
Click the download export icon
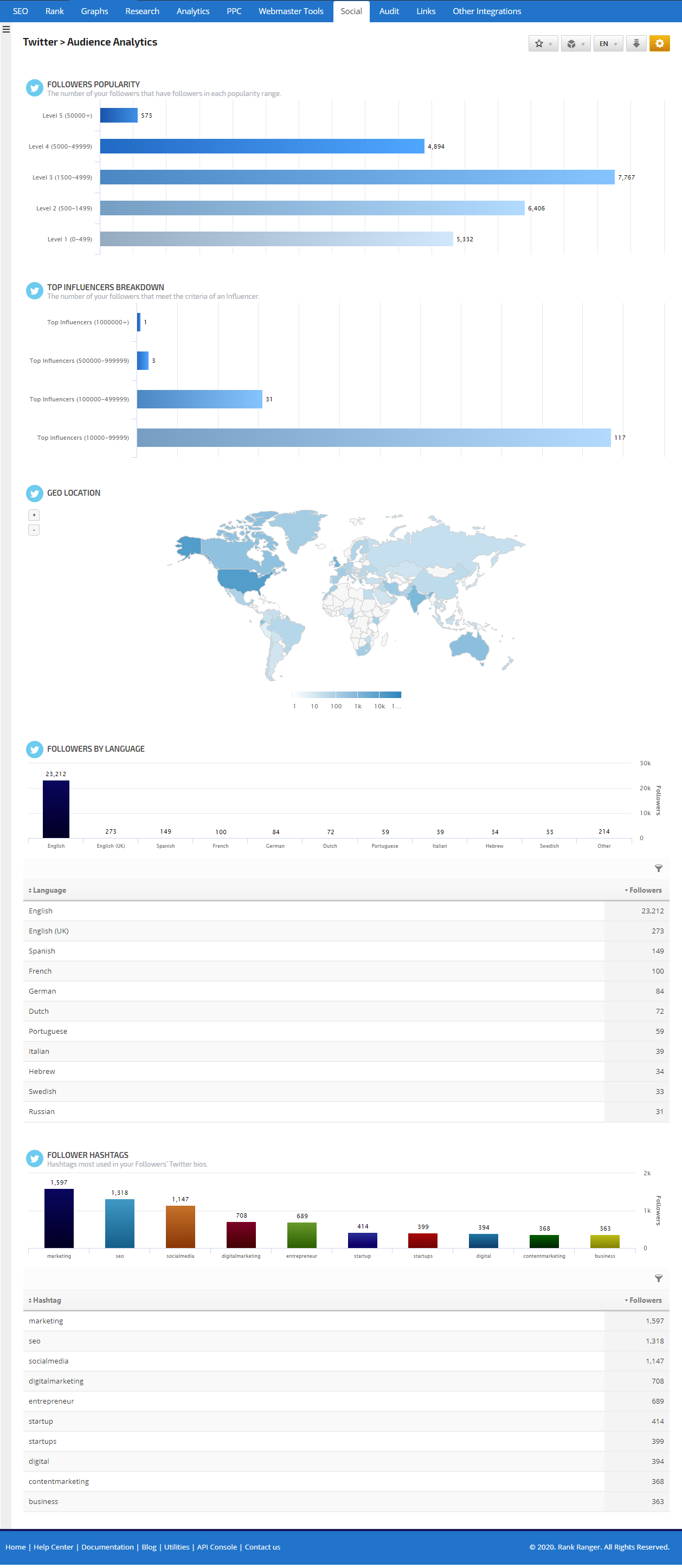tap(636, 44)
